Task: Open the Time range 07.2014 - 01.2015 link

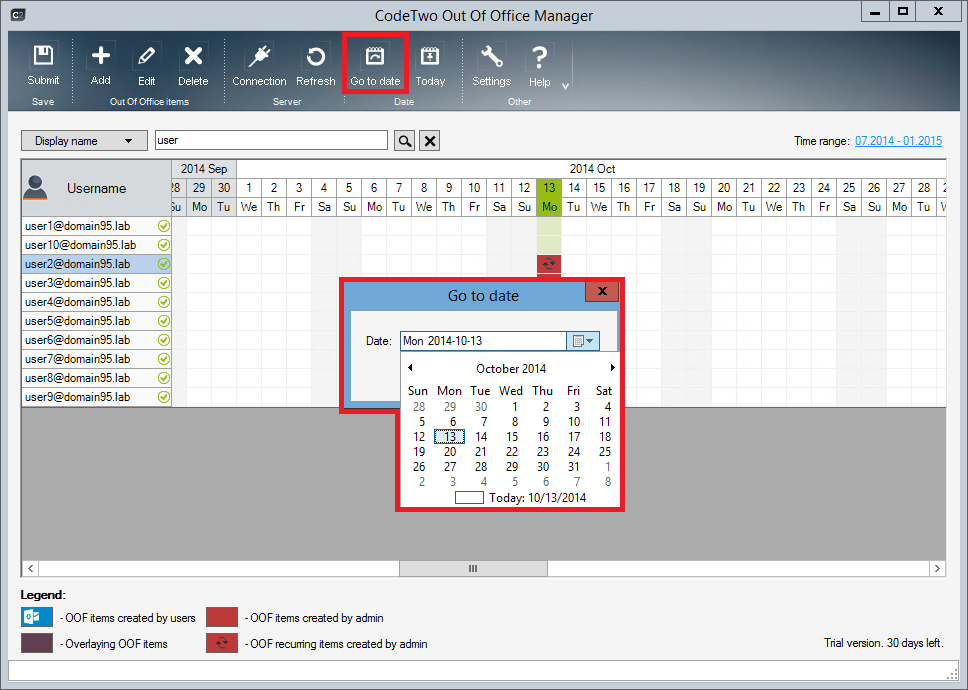Action: (x=898, y=141)
